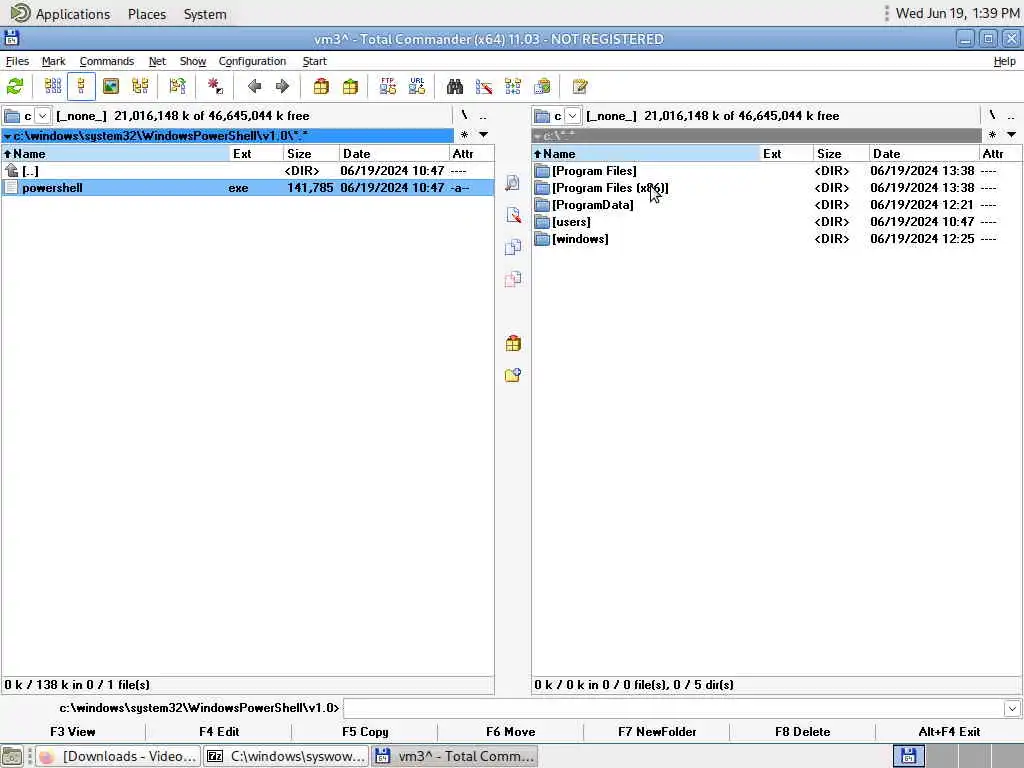Click the edit file icon in middle bar
This screenshot has width=1024, height=768.
pos(513,215)
